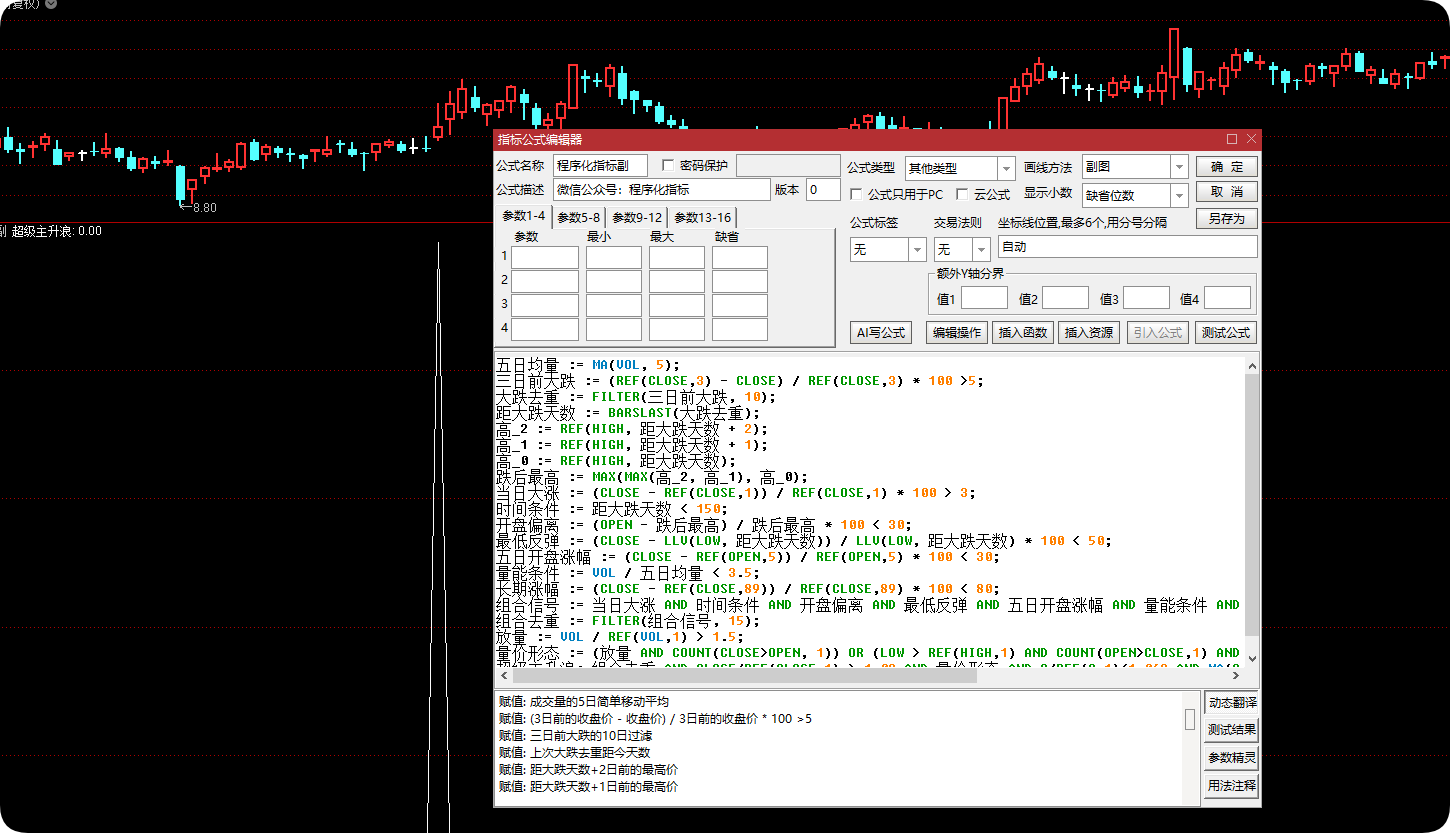Click the 坐标线位置 field containing 自动

1127,247
